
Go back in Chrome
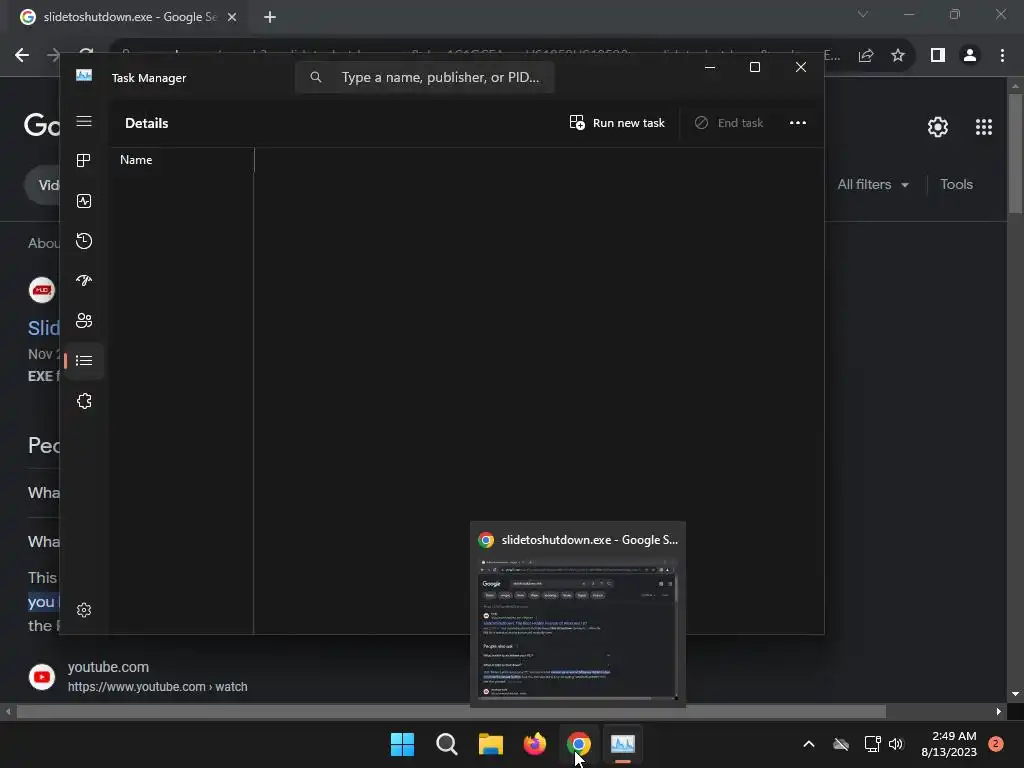pos(22,56)
